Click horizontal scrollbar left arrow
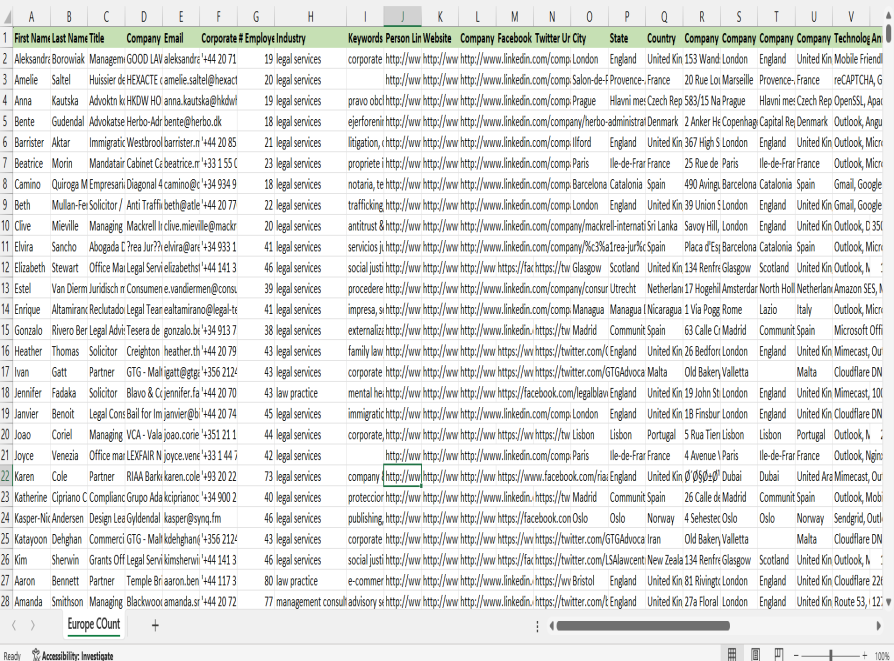The image size is (894, 661). tap(551, 626)
